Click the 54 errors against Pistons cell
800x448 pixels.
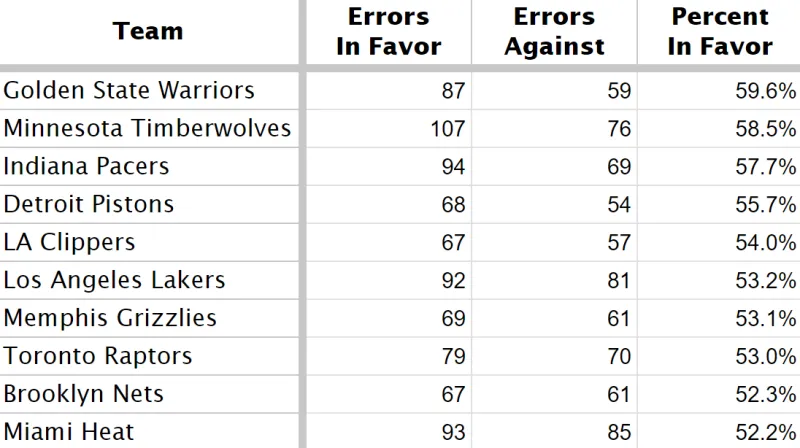pos(619,205)
